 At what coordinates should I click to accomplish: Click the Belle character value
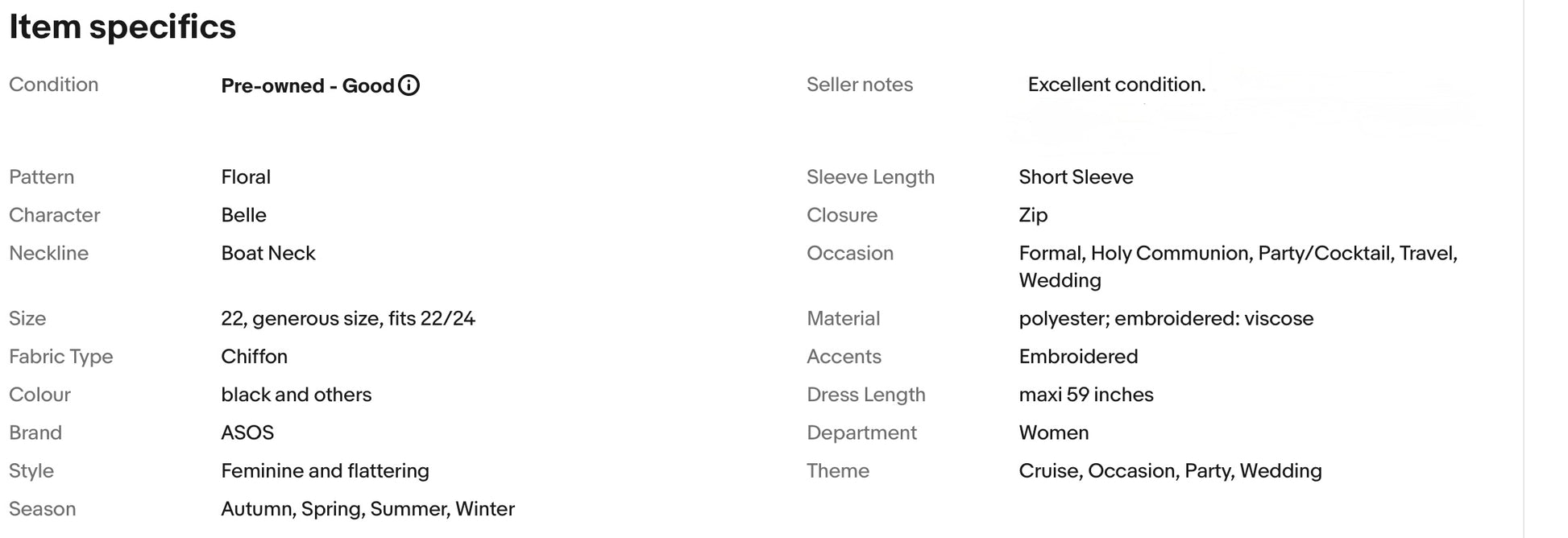243,215
